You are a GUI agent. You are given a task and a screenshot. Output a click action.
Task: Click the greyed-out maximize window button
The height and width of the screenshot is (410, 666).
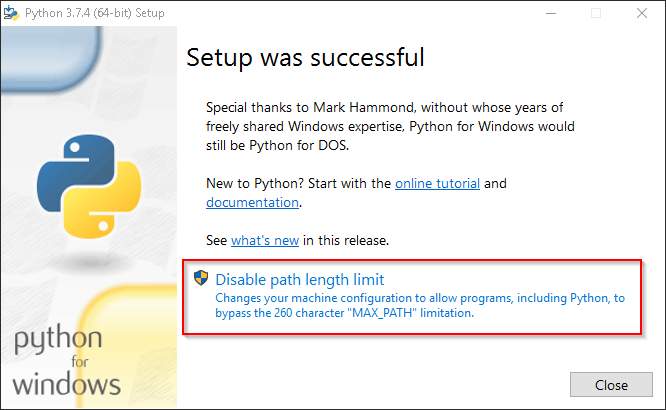click(596, 13)
